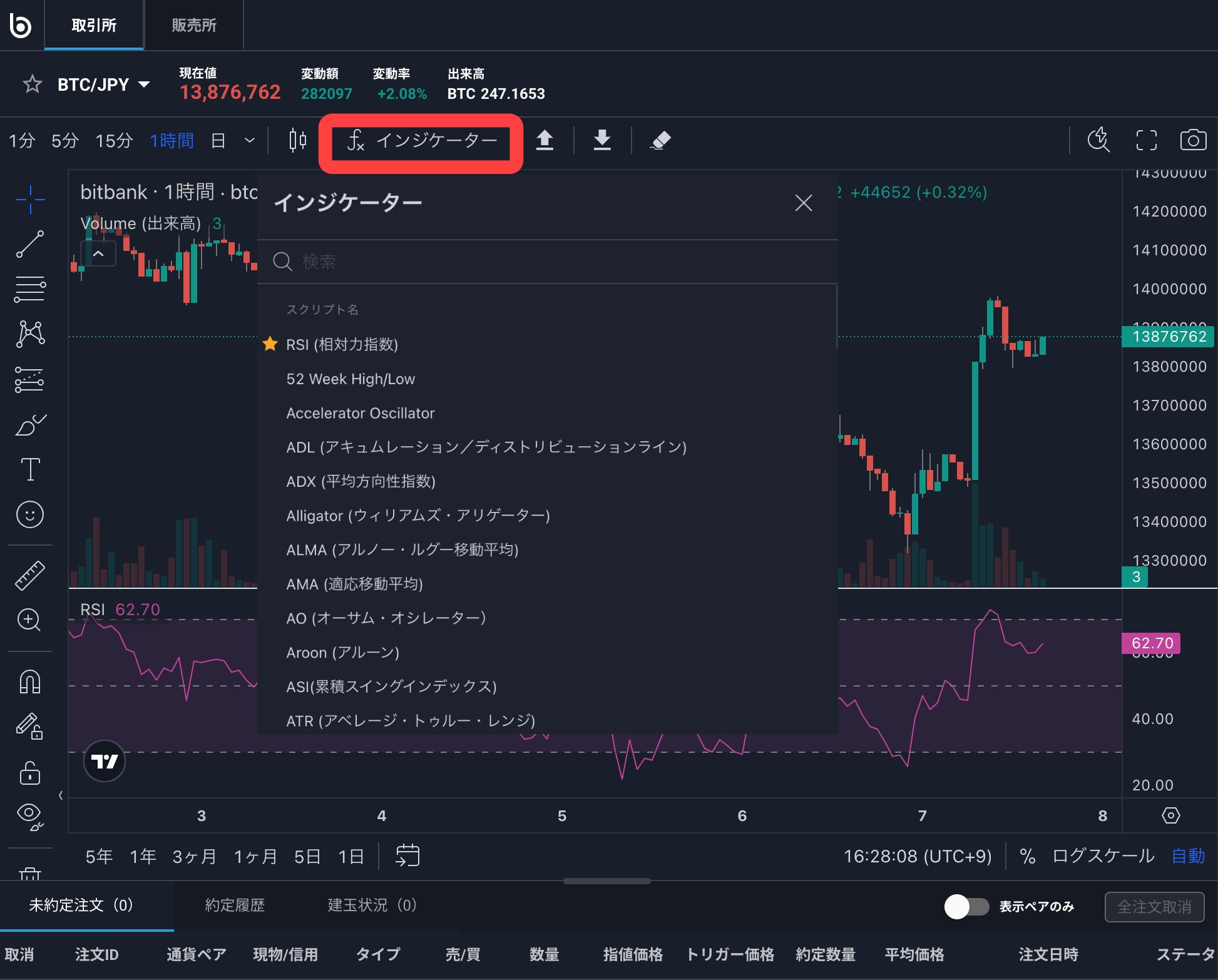Open chart settings gear near time axis
This screenshot has width=1218, height=980.
pyautogui.click(x=1170, y=815)
